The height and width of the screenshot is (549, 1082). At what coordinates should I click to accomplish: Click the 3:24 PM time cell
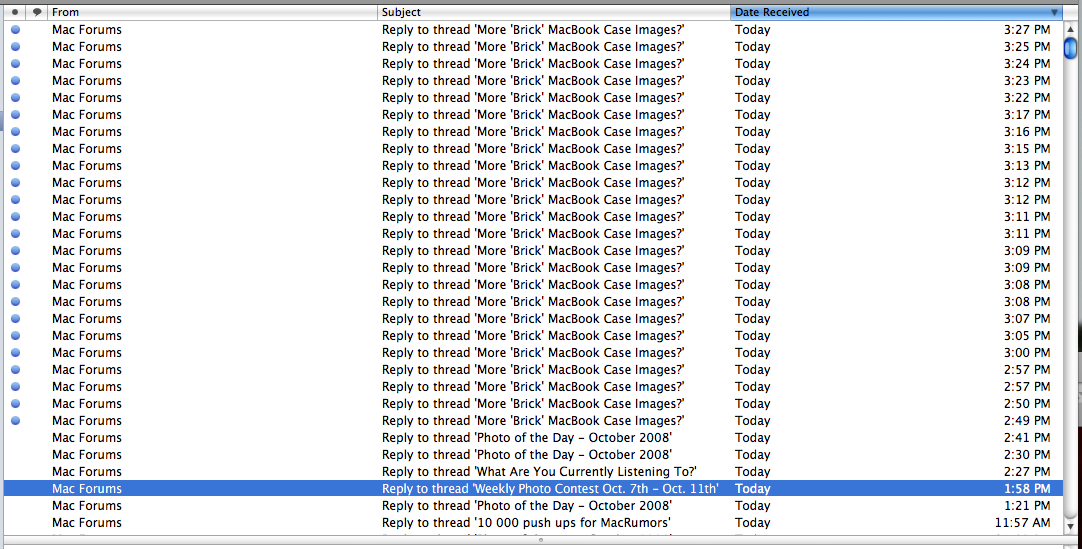pyautogui.click(x=1027, y=63)
